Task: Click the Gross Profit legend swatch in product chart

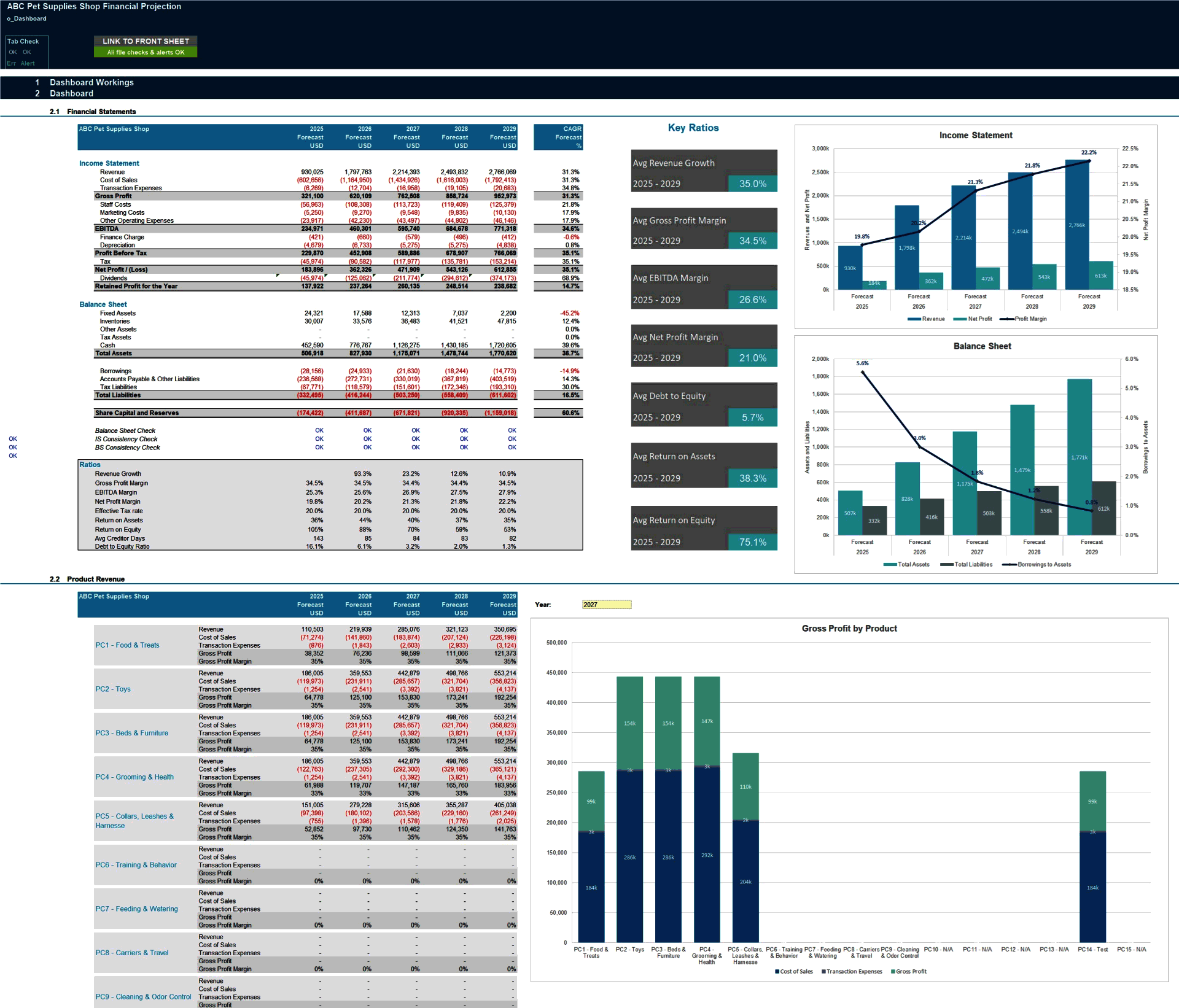Action: (893, 972)
